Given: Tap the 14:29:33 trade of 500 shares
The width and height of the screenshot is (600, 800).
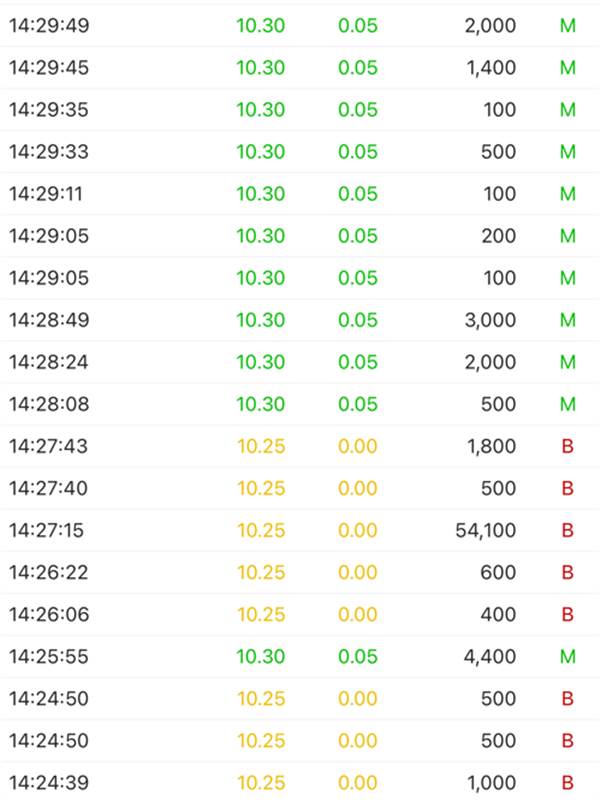Looking at the screenshot, I should 300,152.
